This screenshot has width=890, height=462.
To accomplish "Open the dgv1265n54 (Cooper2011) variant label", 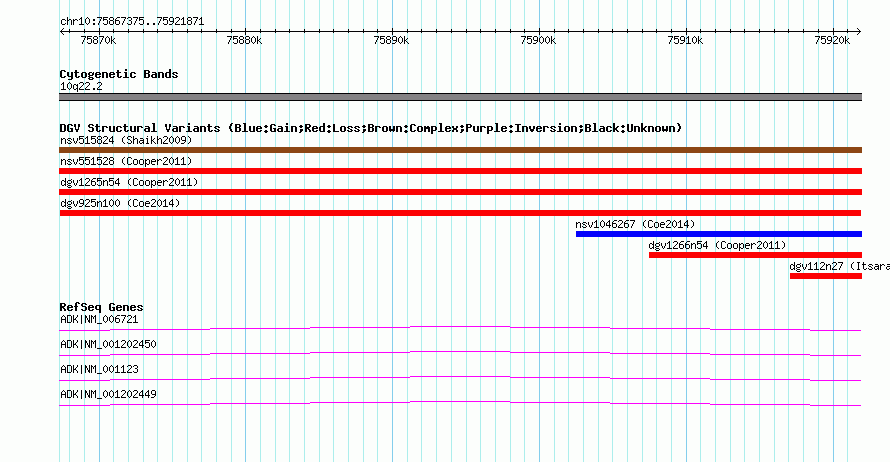I will point(129,182).
